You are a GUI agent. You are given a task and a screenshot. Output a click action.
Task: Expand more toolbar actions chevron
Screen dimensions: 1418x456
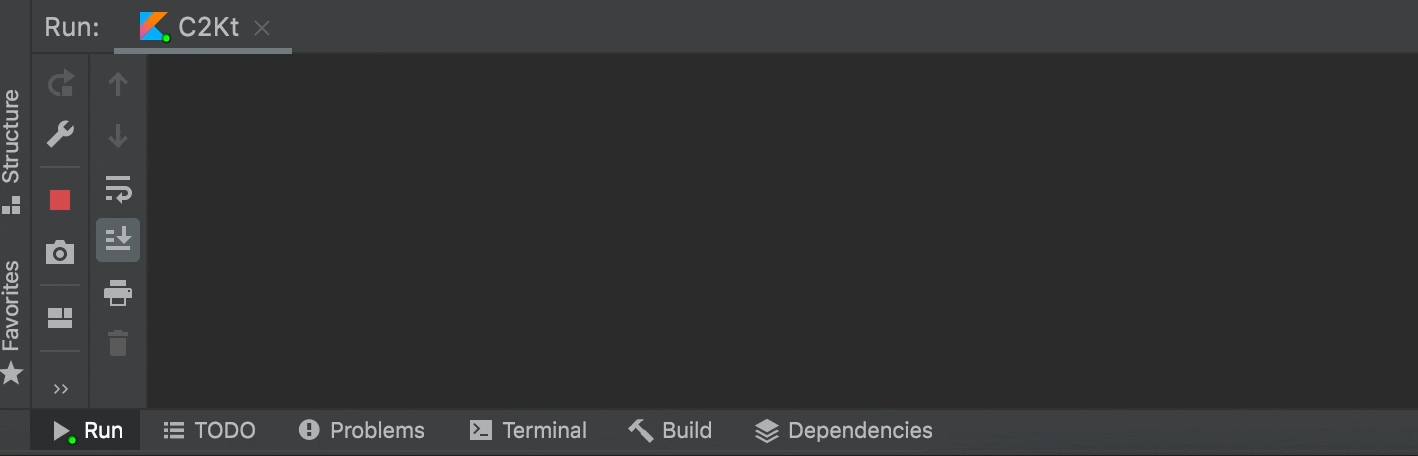coord(61,389)
